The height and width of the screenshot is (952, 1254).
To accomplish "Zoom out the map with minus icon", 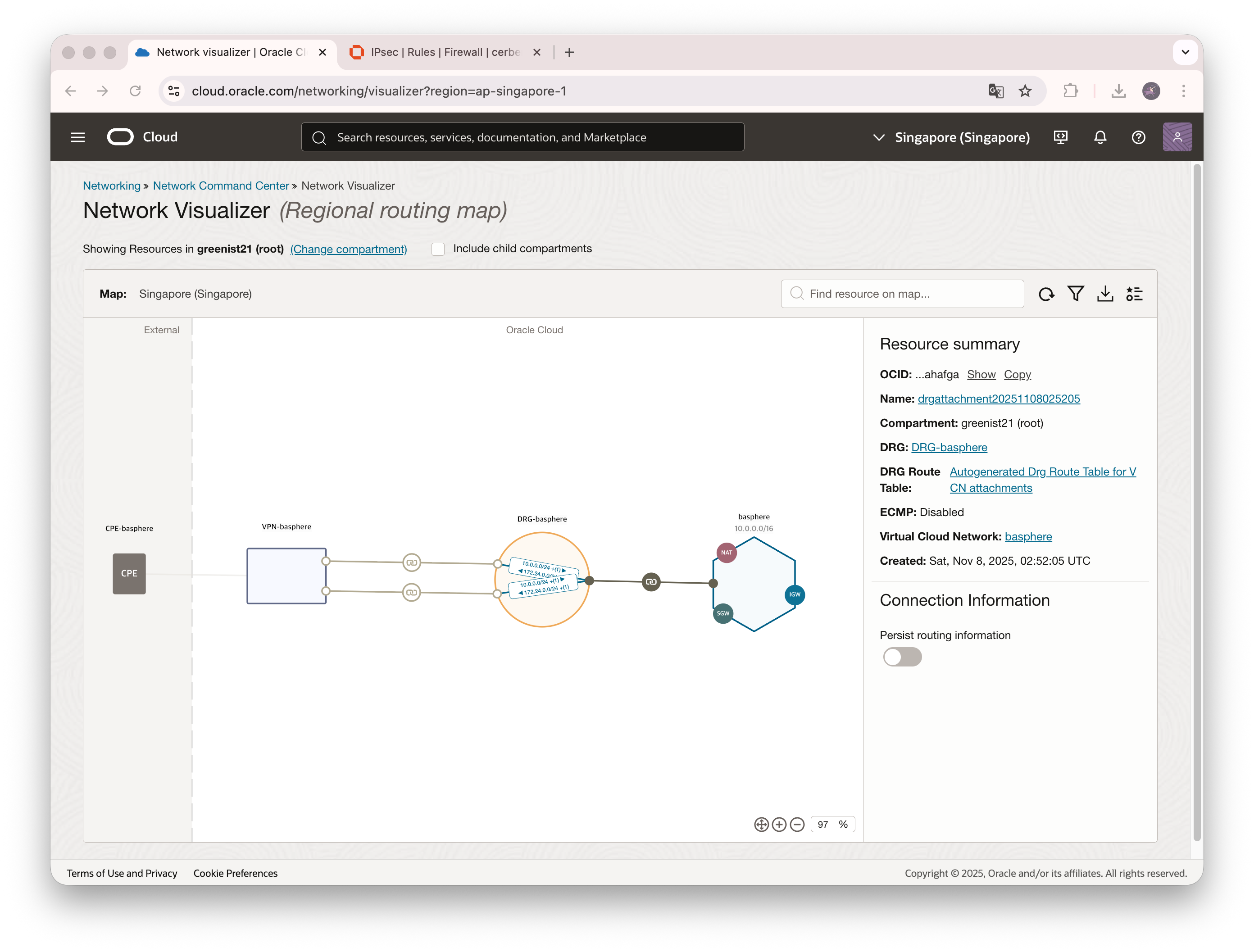I will pyautogui.click(x=797, y=825).
